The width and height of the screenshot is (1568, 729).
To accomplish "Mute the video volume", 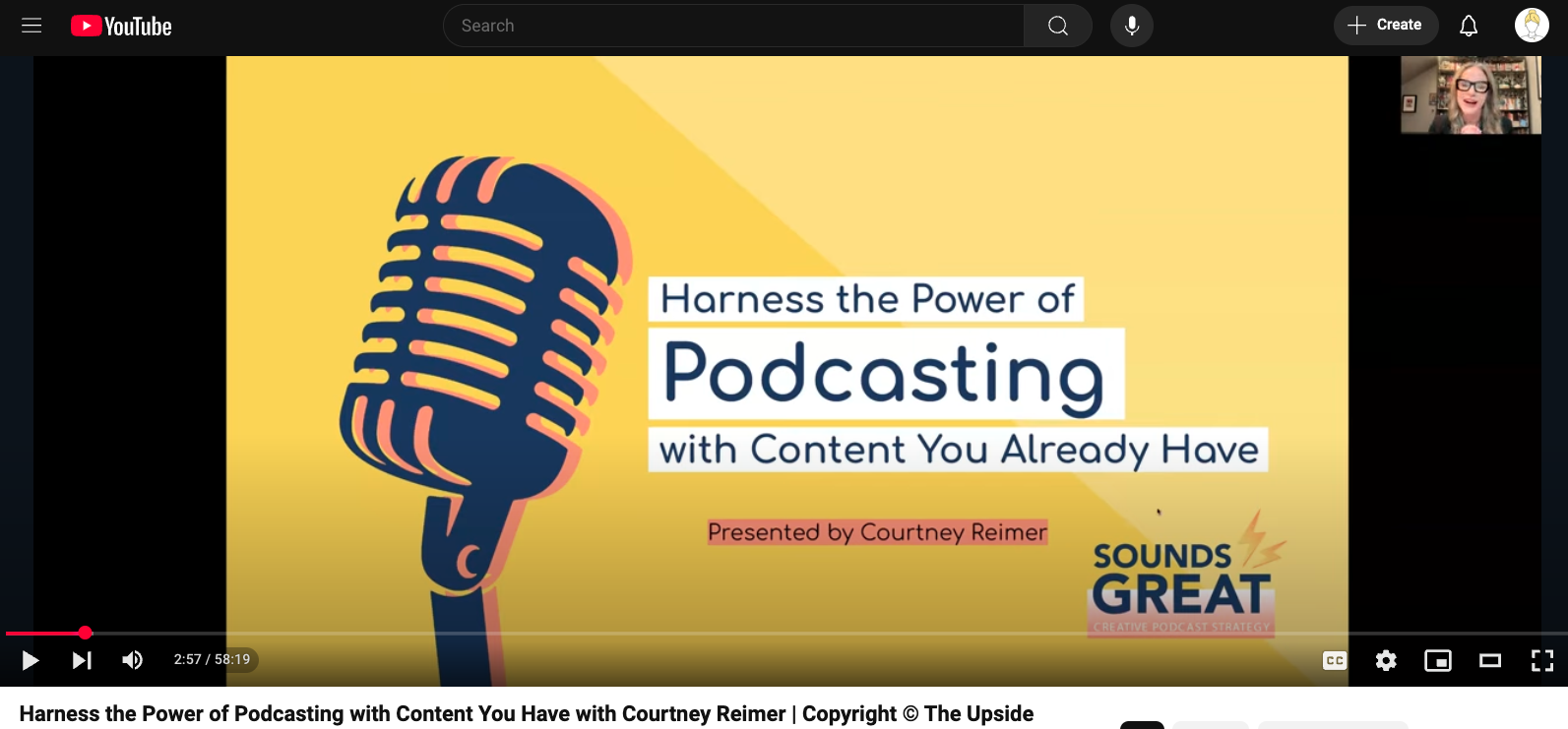I will (133, 660).
